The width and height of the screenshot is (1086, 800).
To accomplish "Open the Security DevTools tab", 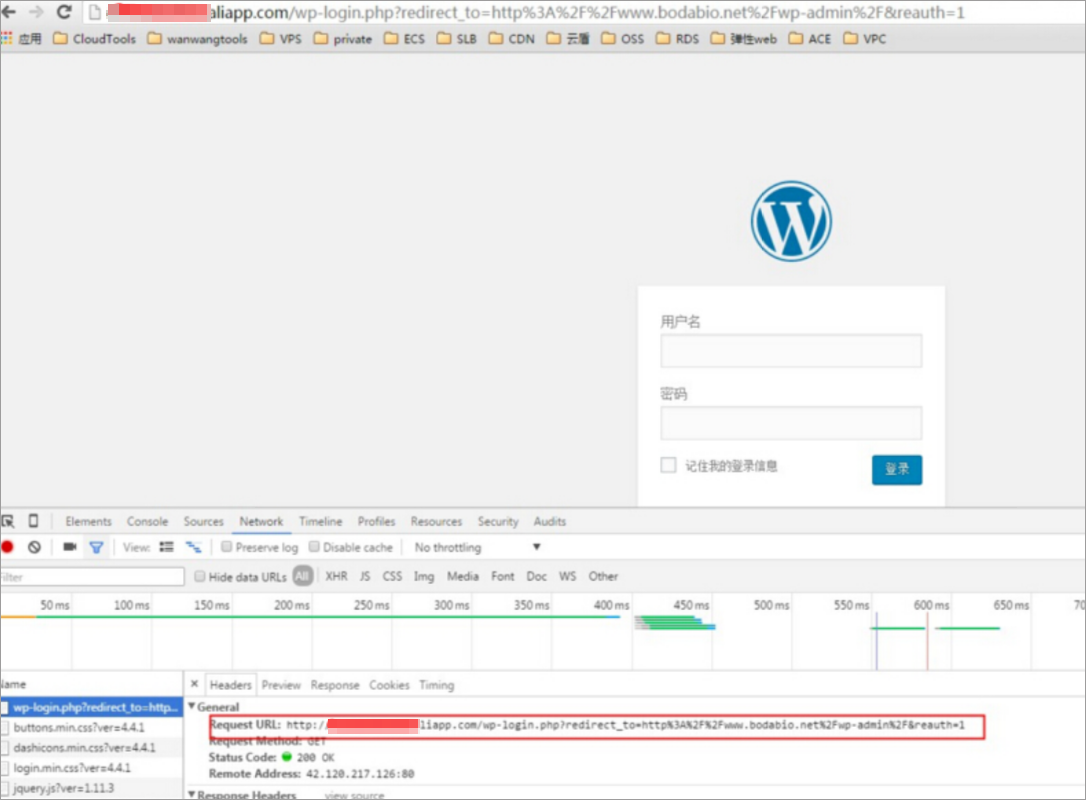I will 498,522.
